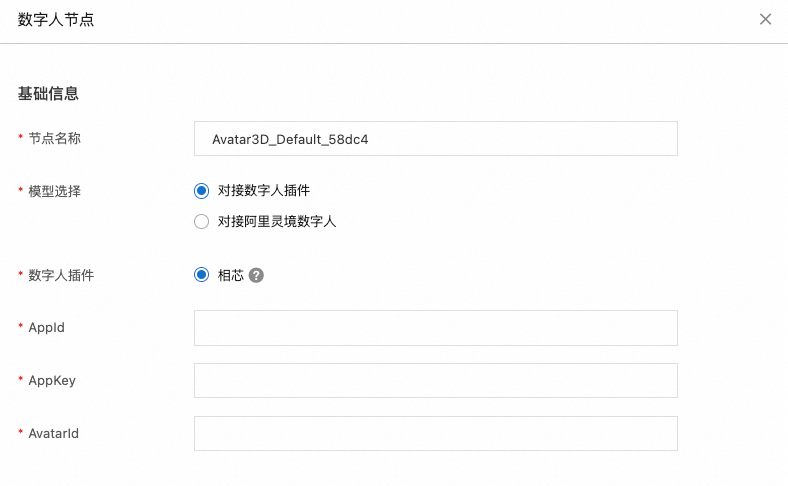Click the 数字人节点 dialog title
The height and width of the screenshot is (486, 788).
[56, 20]
